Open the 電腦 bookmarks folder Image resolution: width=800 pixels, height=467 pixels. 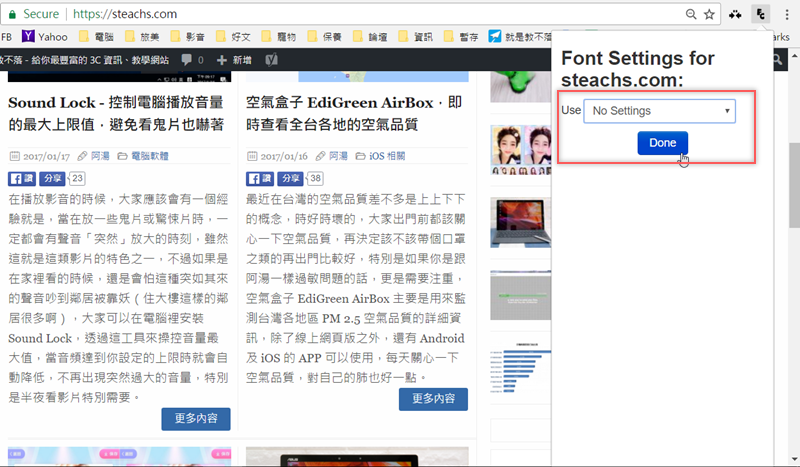(x=96, y=36)
